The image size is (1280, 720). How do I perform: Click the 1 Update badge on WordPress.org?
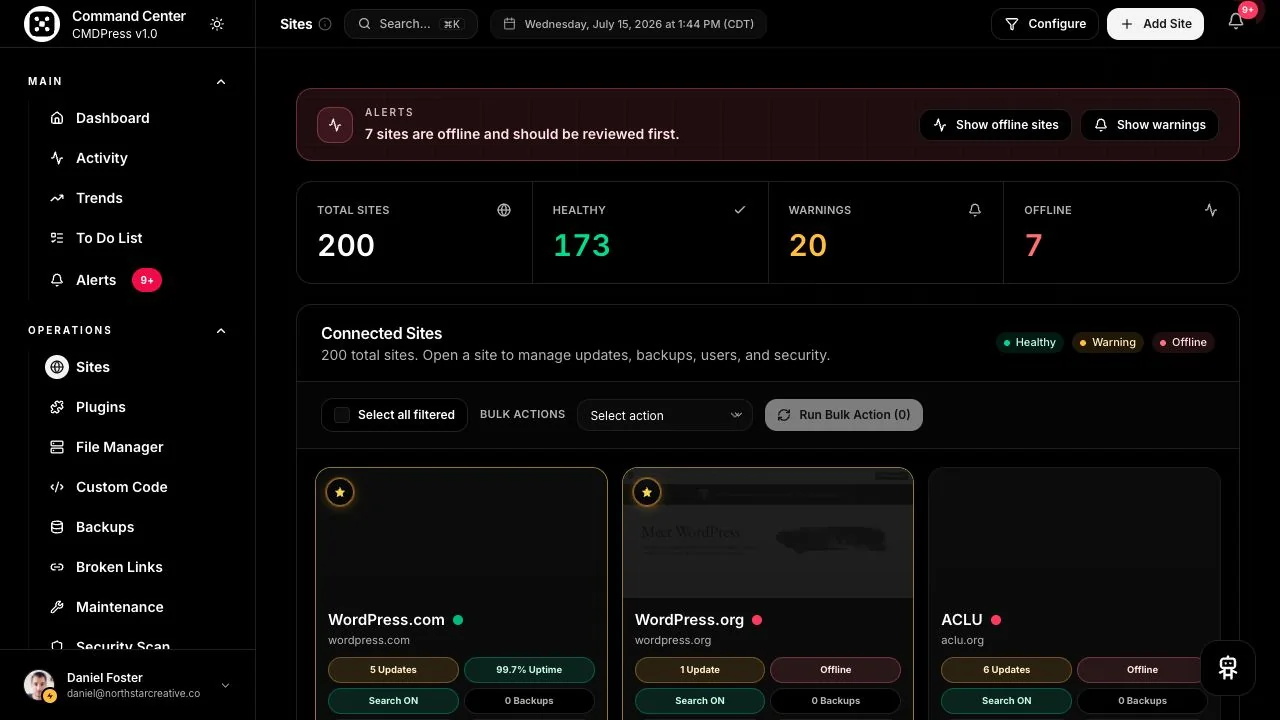700,670
